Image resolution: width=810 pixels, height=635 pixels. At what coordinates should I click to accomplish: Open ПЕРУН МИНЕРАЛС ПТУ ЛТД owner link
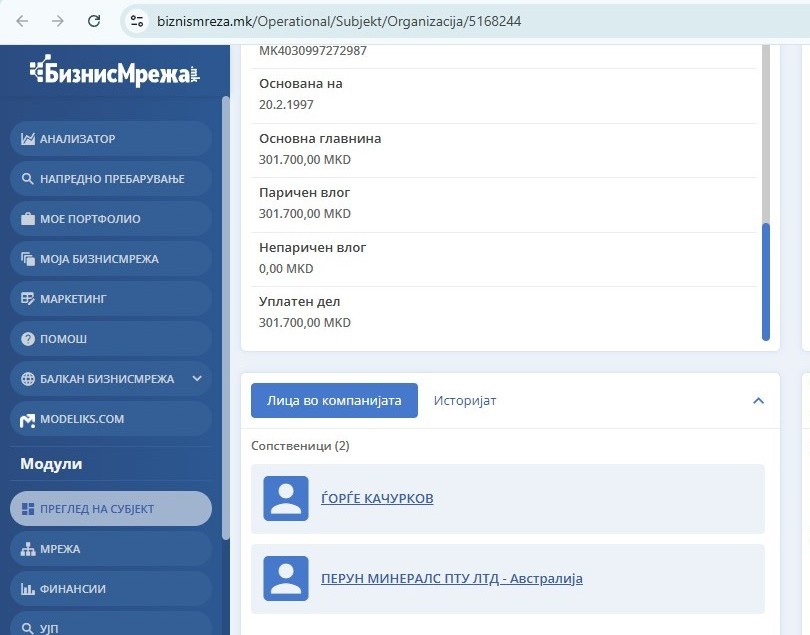(451, 578)
